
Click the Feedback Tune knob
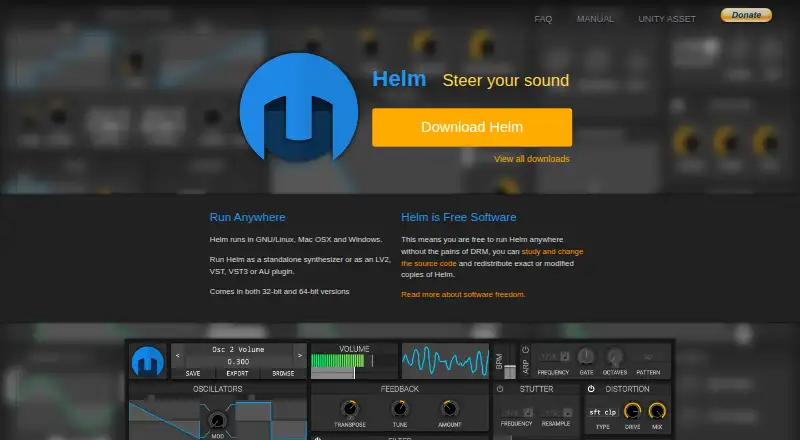(x=399, y=409)
